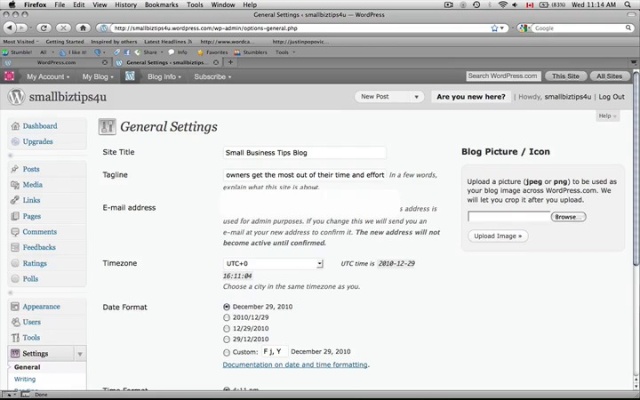The width and height of the screenshot is (640, 400).
Task: Open Firefox File menu
Action: (x=60, y=5)
